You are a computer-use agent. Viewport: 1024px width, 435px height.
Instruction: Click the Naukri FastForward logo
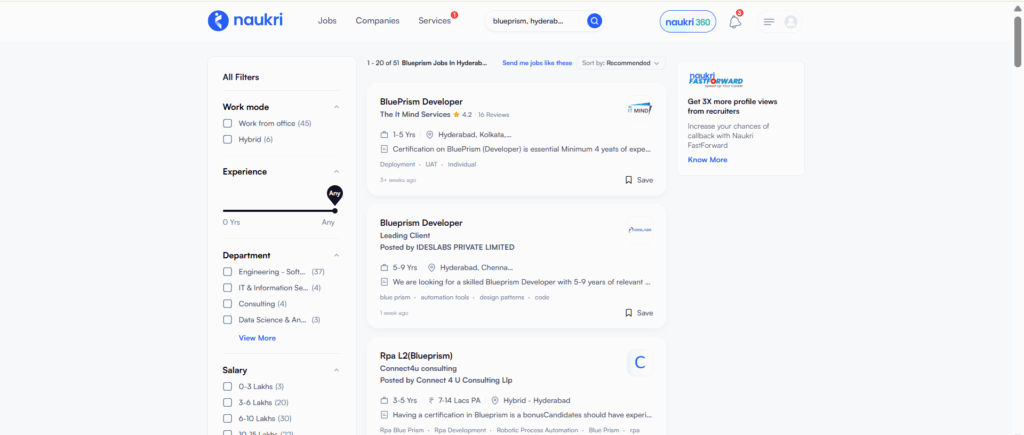click(716, 80)
